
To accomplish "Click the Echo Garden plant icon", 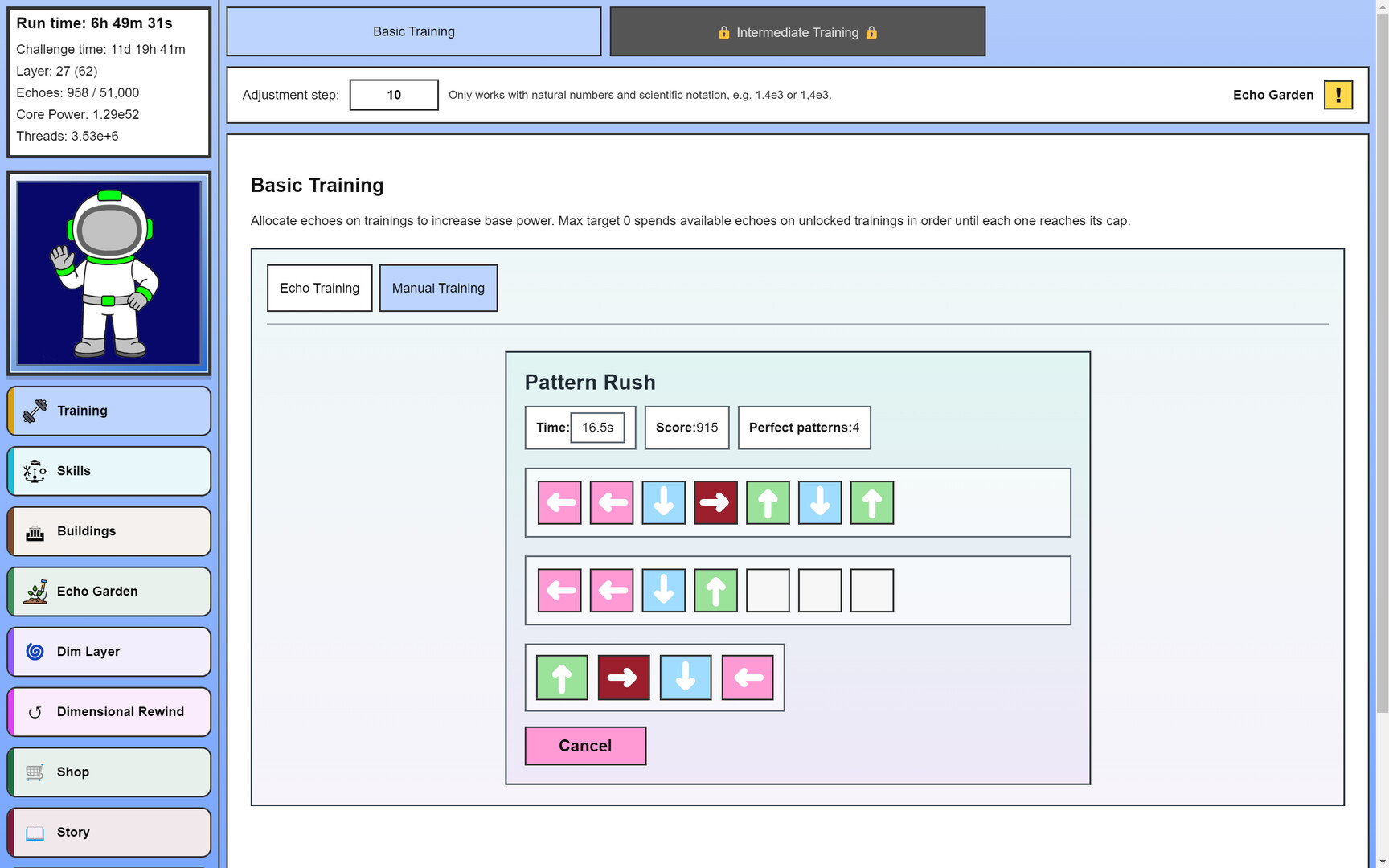I will [35, 592].
